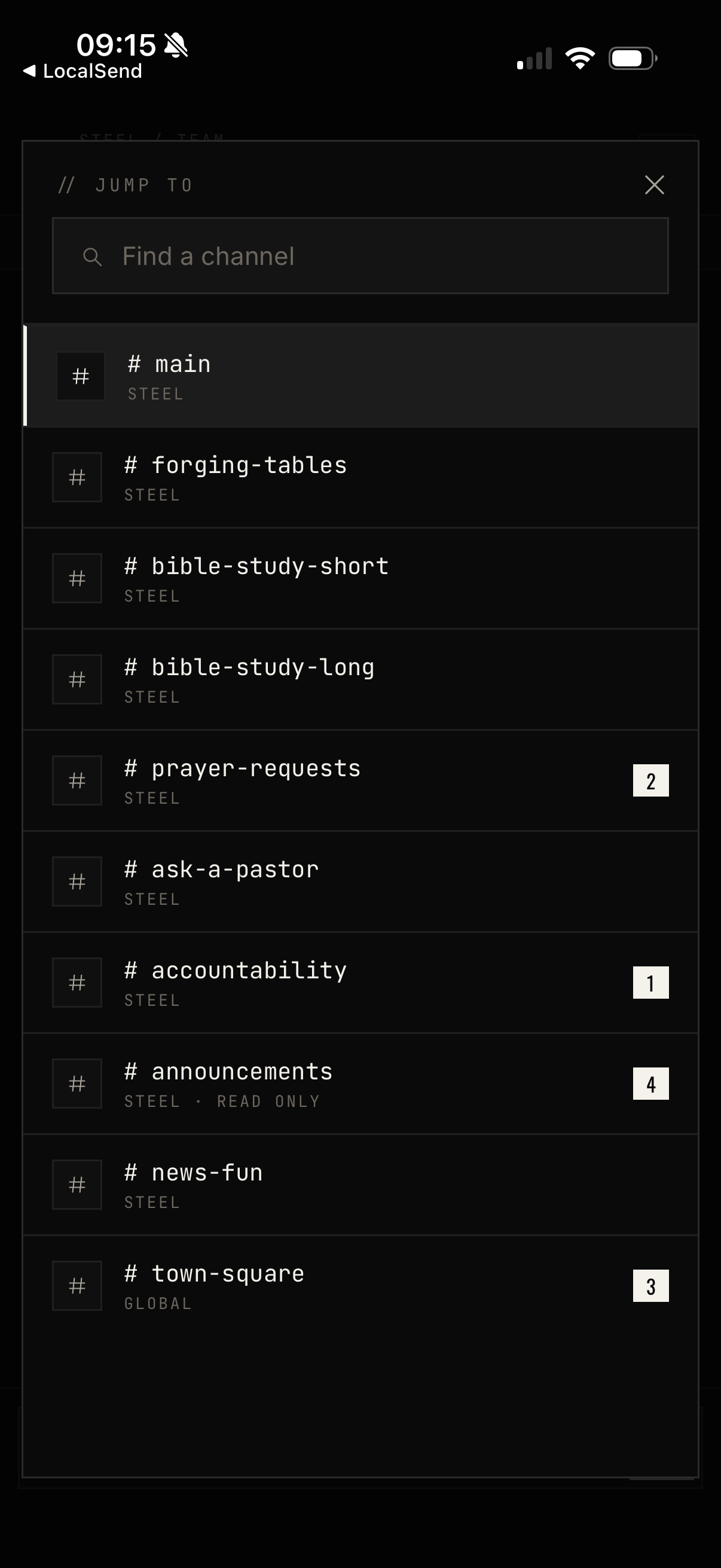
Task: Jump to the accountability channel
Action: click(x=360, y=983)
